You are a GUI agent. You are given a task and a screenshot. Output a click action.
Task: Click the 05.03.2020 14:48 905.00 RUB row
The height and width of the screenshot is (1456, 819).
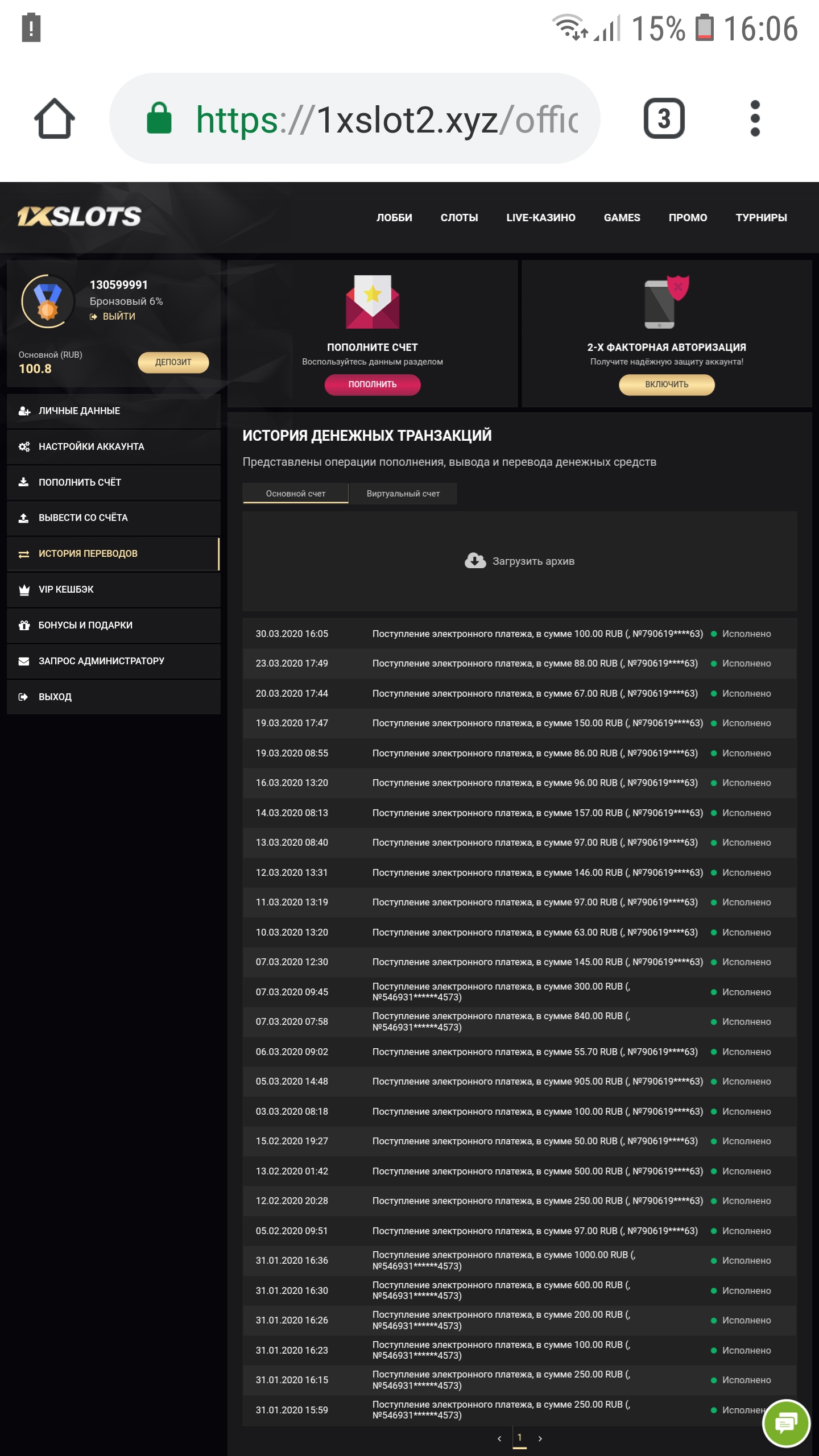click(519, 1082)
